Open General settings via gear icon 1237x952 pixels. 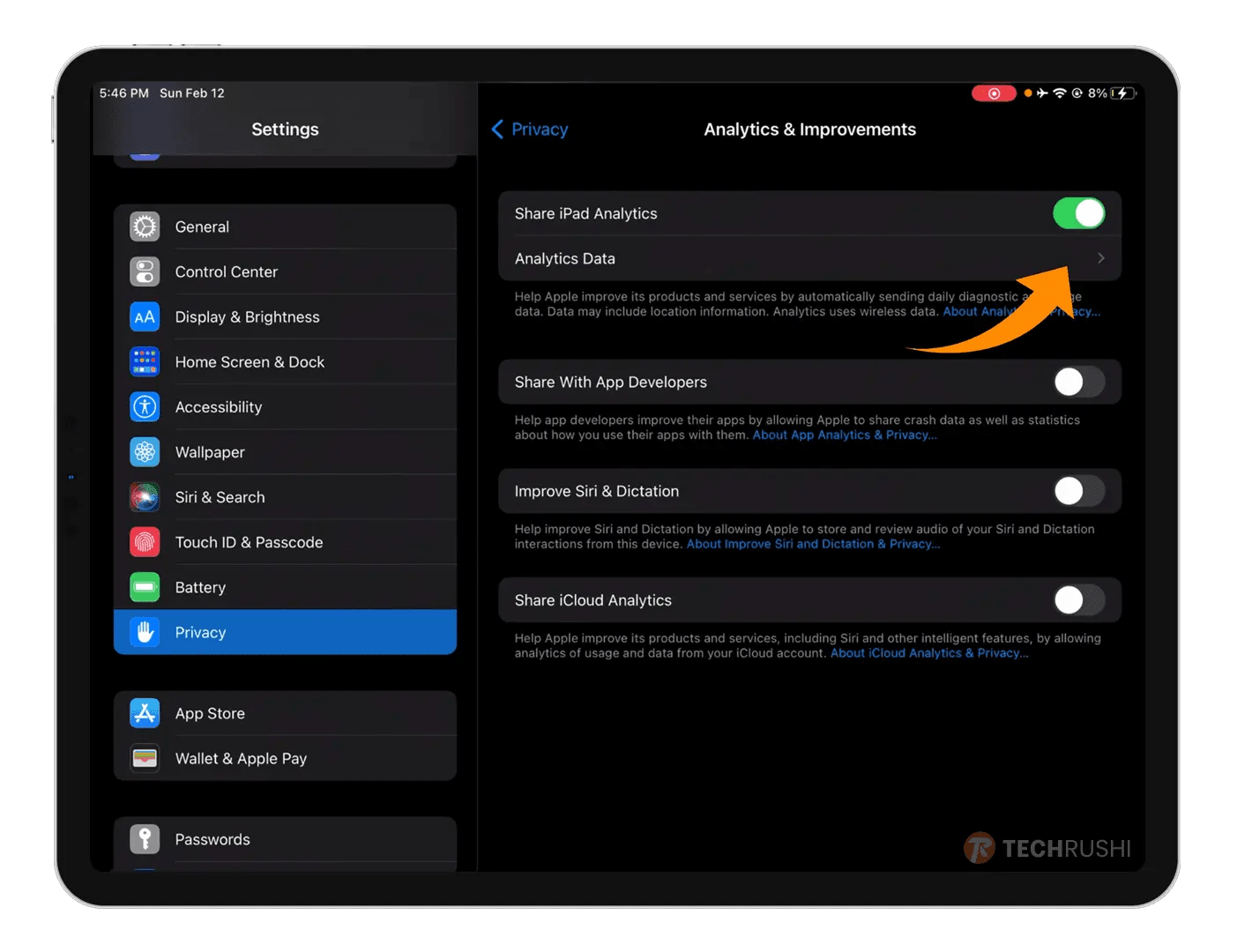tap(144, 227)
